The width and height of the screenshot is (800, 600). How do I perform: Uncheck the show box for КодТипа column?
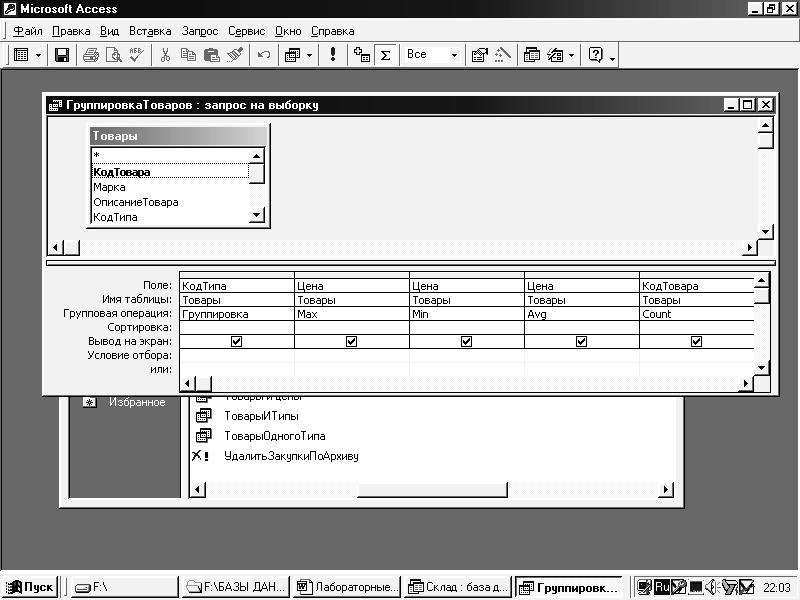pos(236,341)
